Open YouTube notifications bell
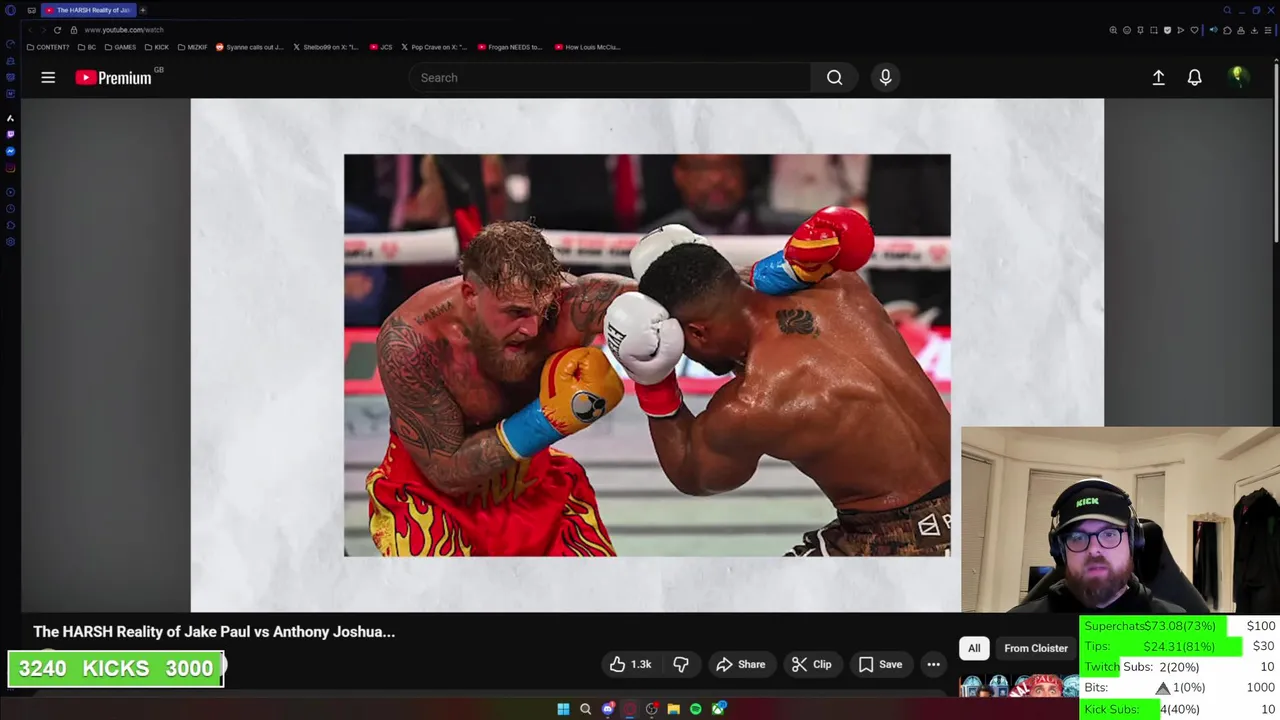 (1194, 77)
